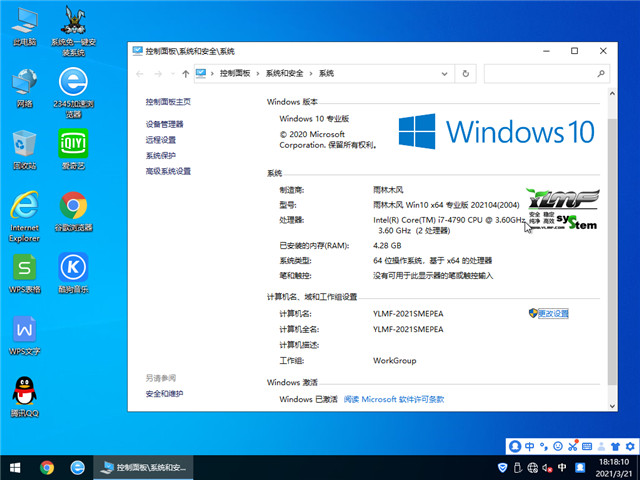Click the Forward arrow in the System window

158,74
